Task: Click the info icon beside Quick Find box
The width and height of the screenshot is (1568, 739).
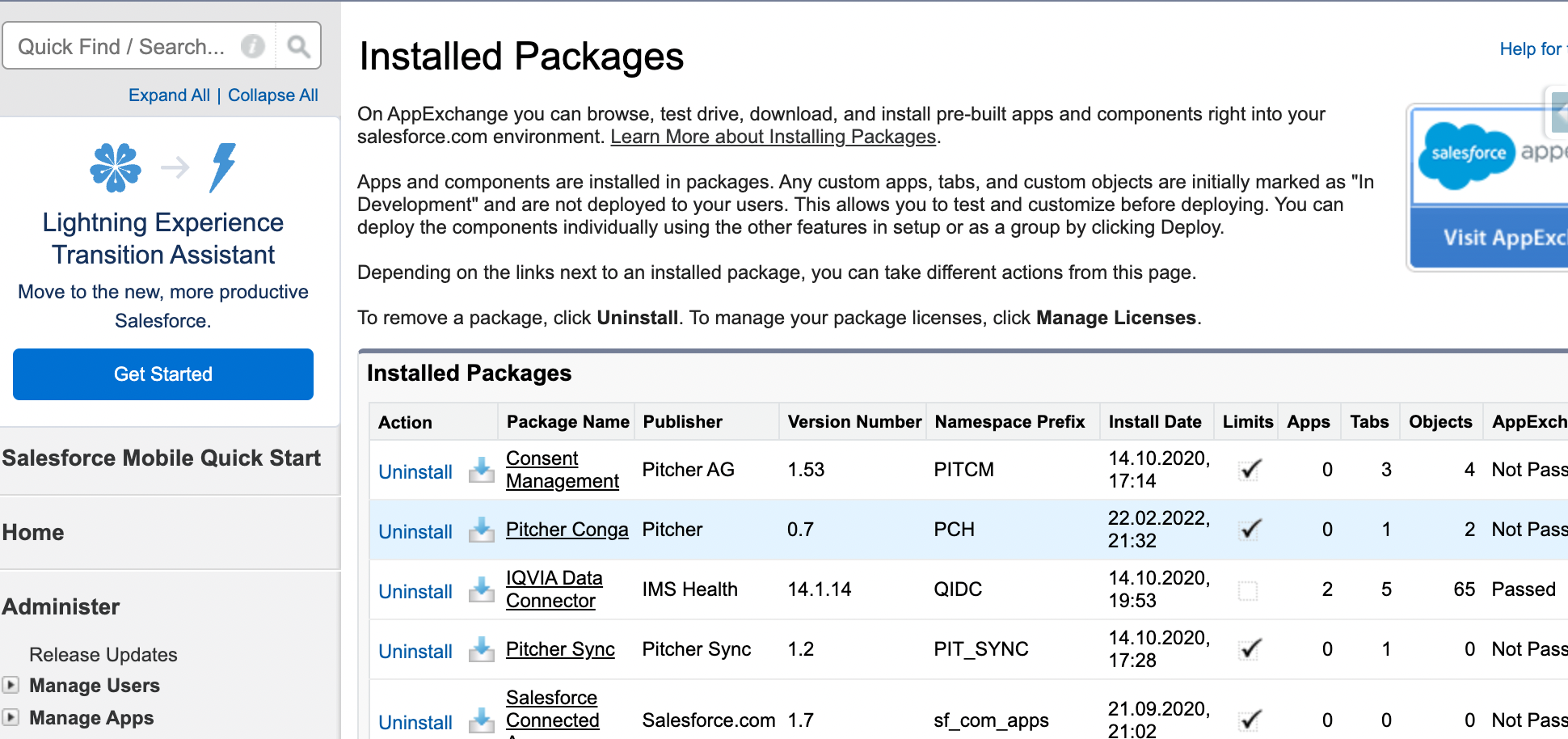Action: [252, 45]
